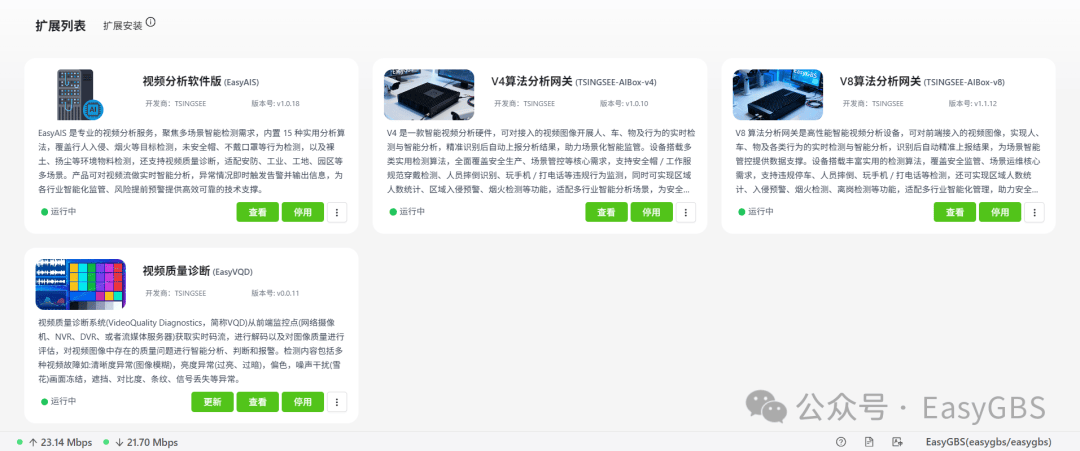The height and width of the screenshot is (451, 1080).
Task: Click the V4算法分析网关 device thumbnail
Action: pos(428,94)
